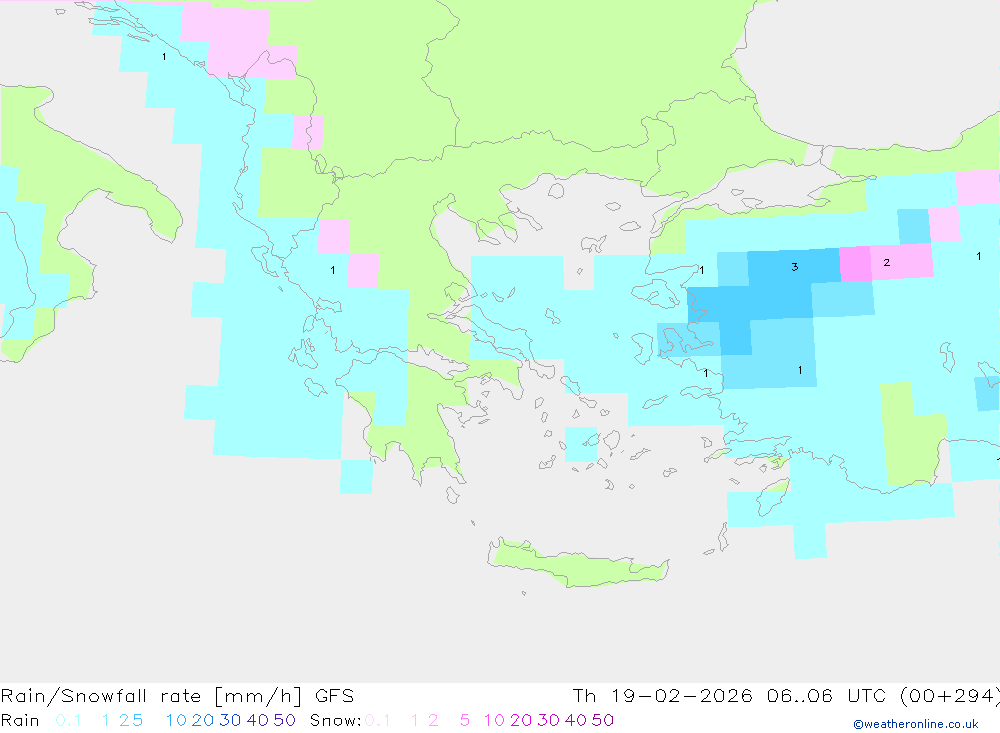Select the Snow legend value 0.1
The width and height of the screenshot is (1000, 733).
[x=378, y=720]
